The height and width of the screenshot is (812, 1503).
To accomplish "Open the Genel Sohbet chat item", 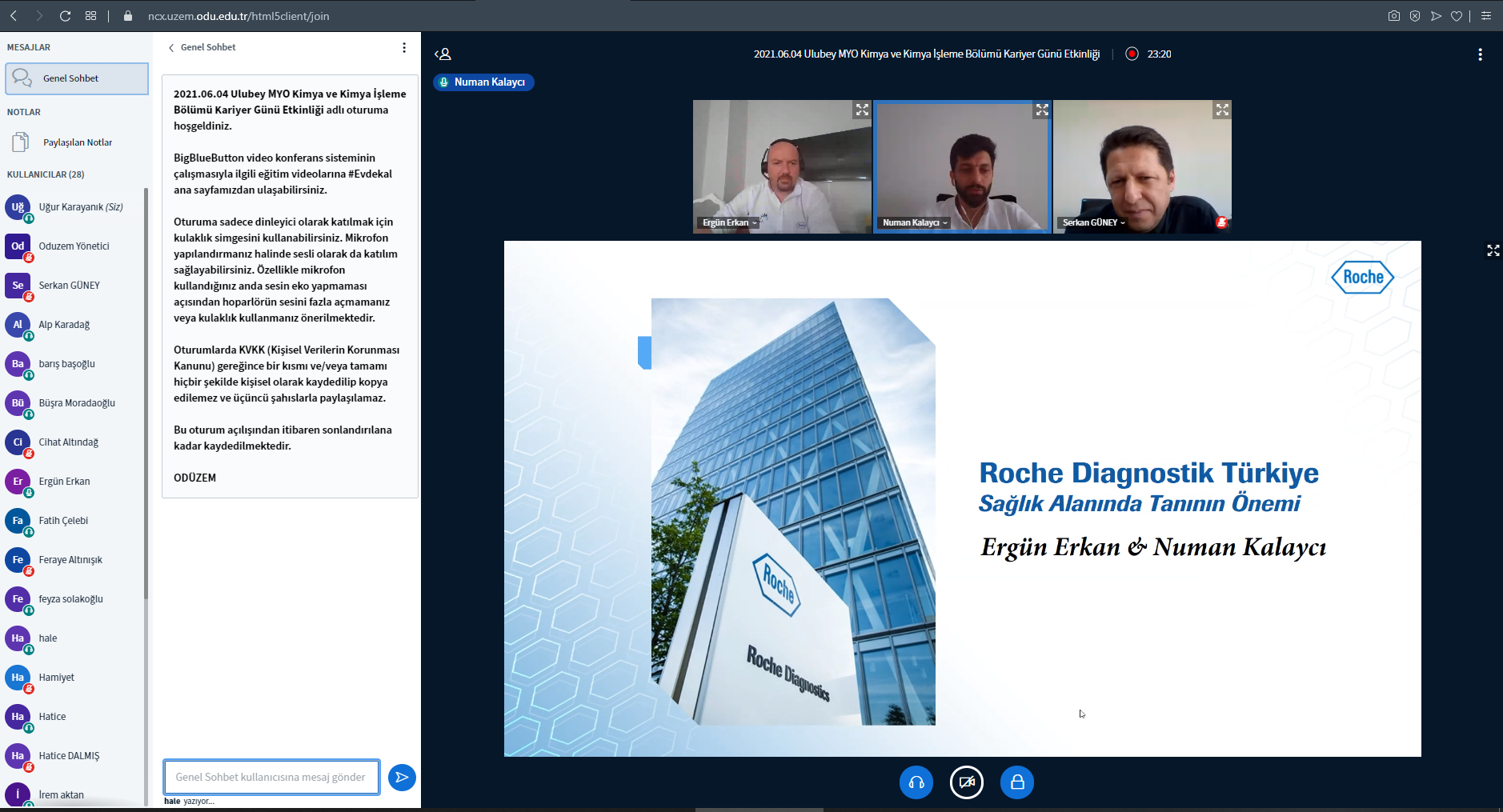I will pyautogui.click(x=77, y=78).
